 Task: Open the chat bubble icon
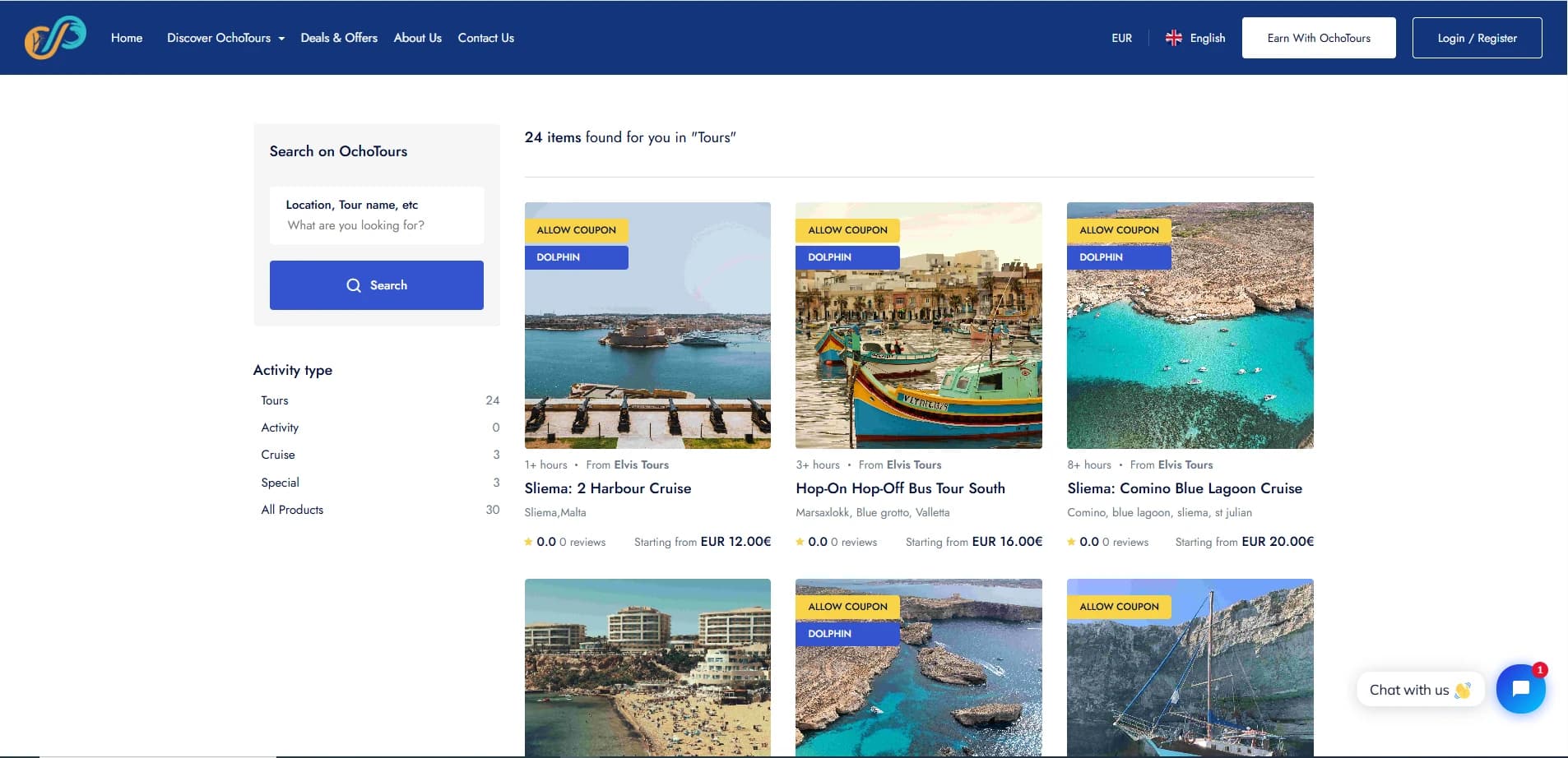click(1520, 689)
